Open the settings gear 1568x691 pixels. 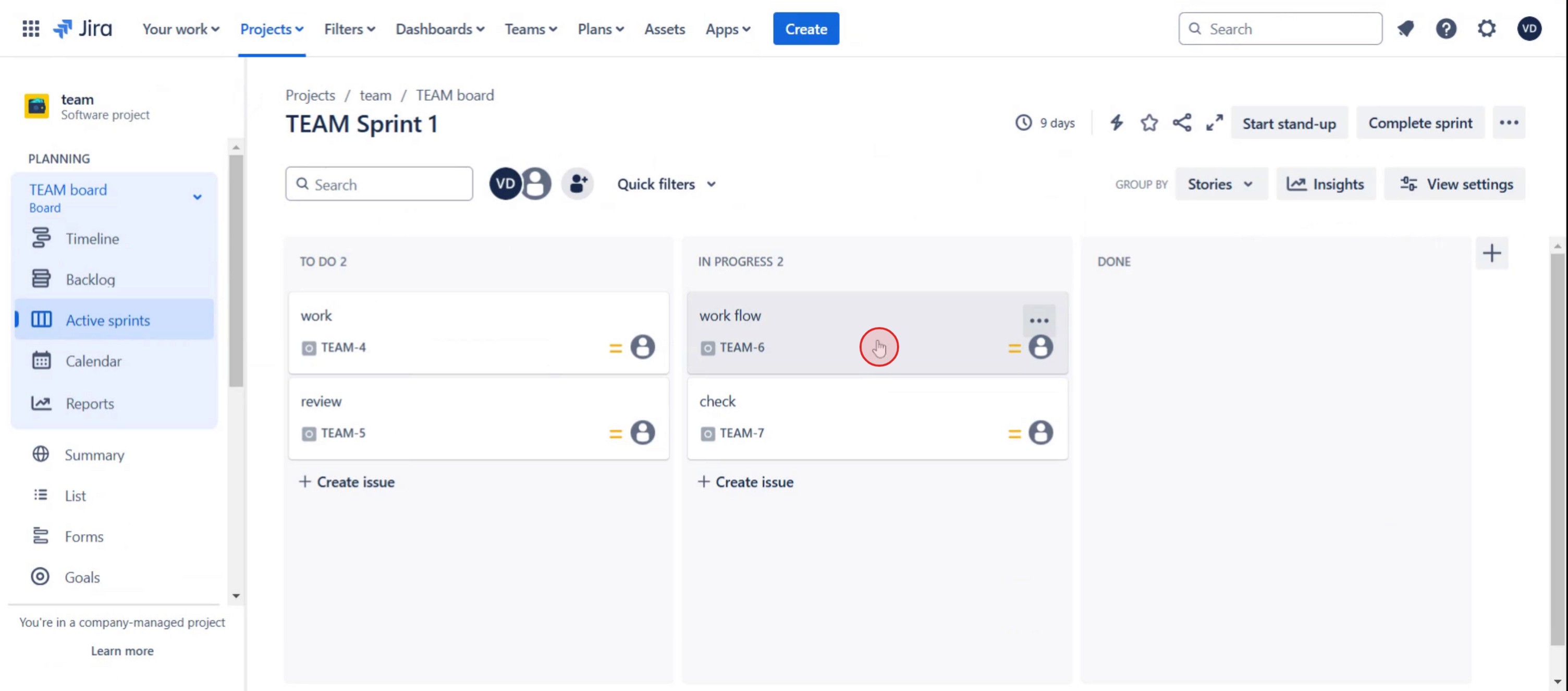(1487, 29)
